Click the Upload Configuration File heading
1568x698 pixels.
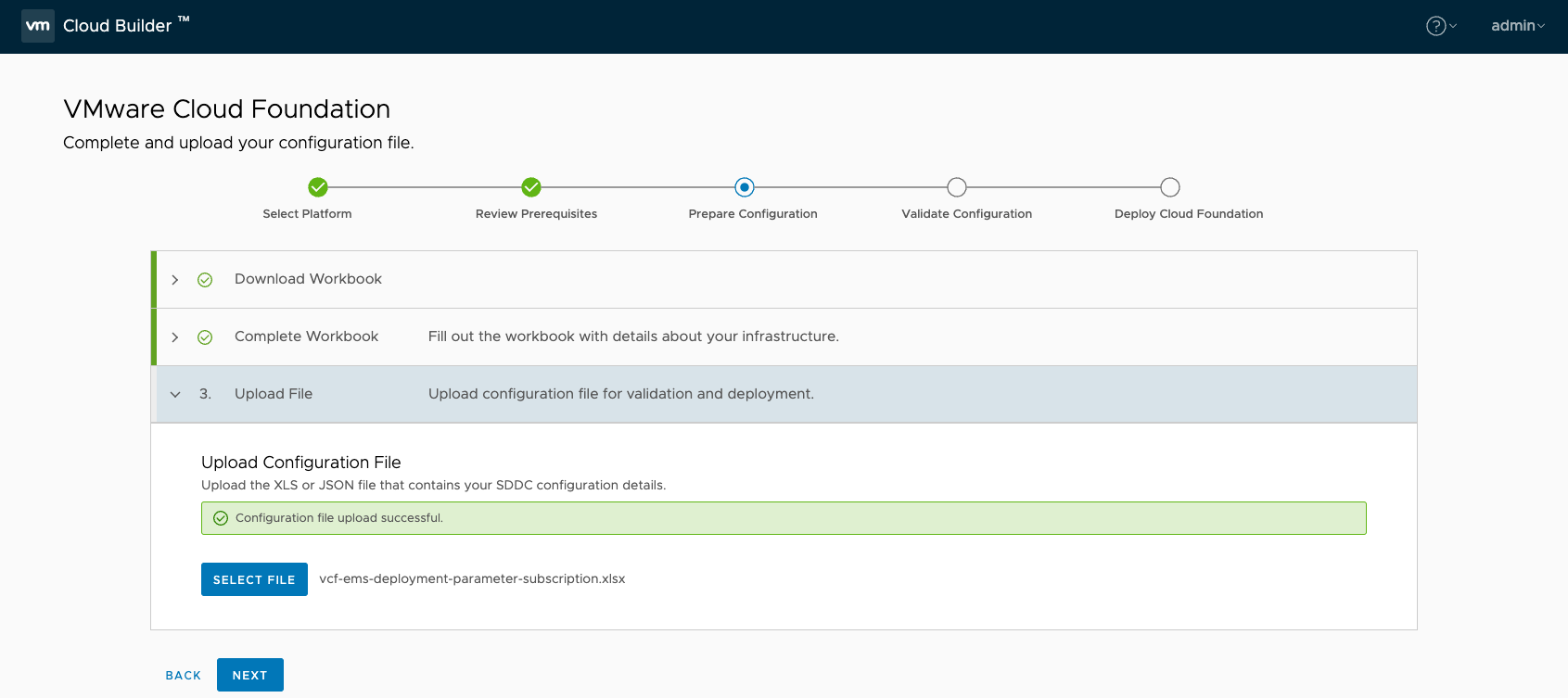pos(301,463)
